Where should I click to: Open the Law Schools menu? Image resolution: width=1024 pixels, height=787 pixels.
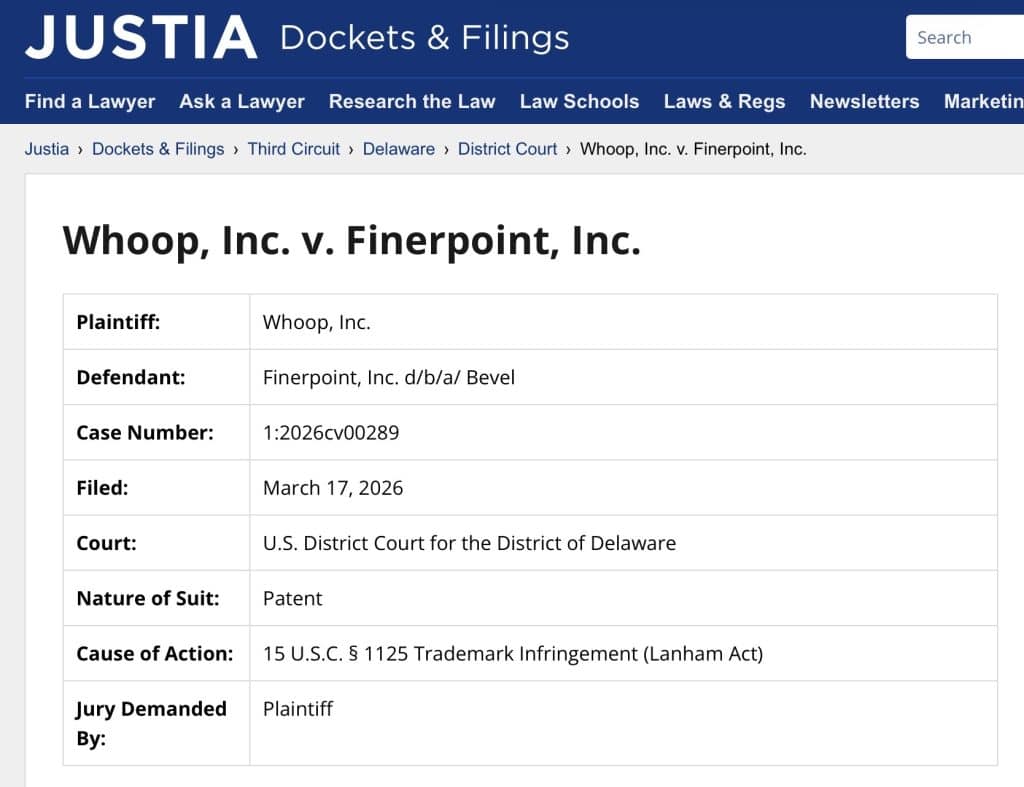click(579, 101)
